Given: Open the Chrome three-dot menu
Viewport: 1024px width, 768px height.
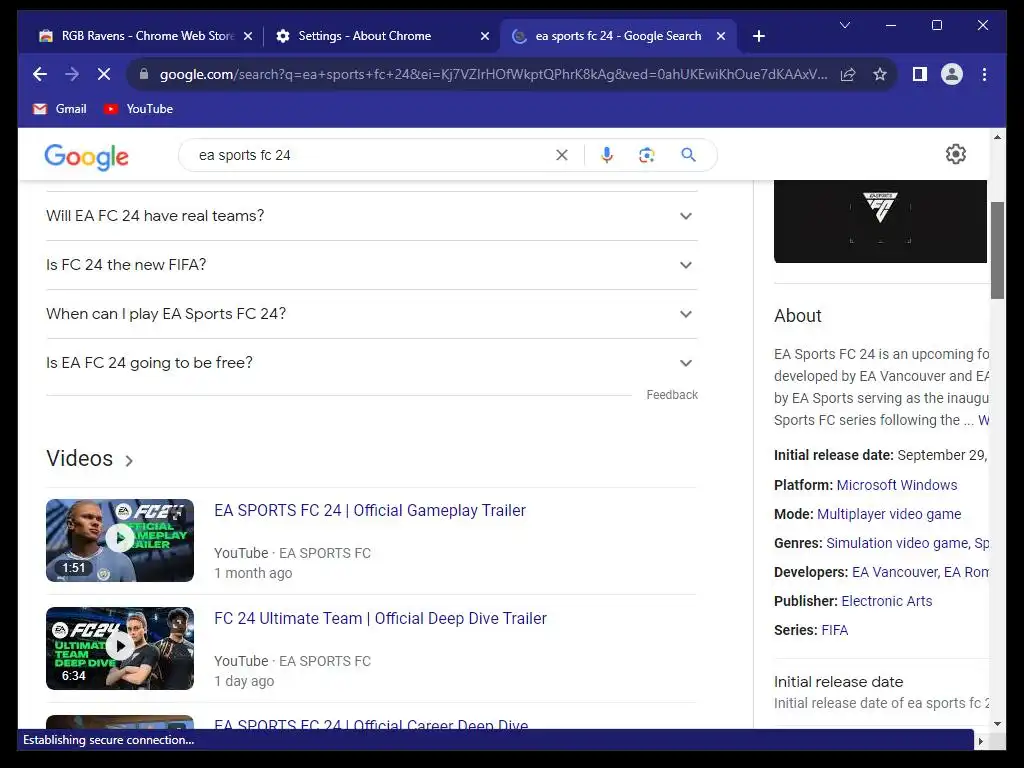Looking at the screenshot, I should [x=984, y=74].
